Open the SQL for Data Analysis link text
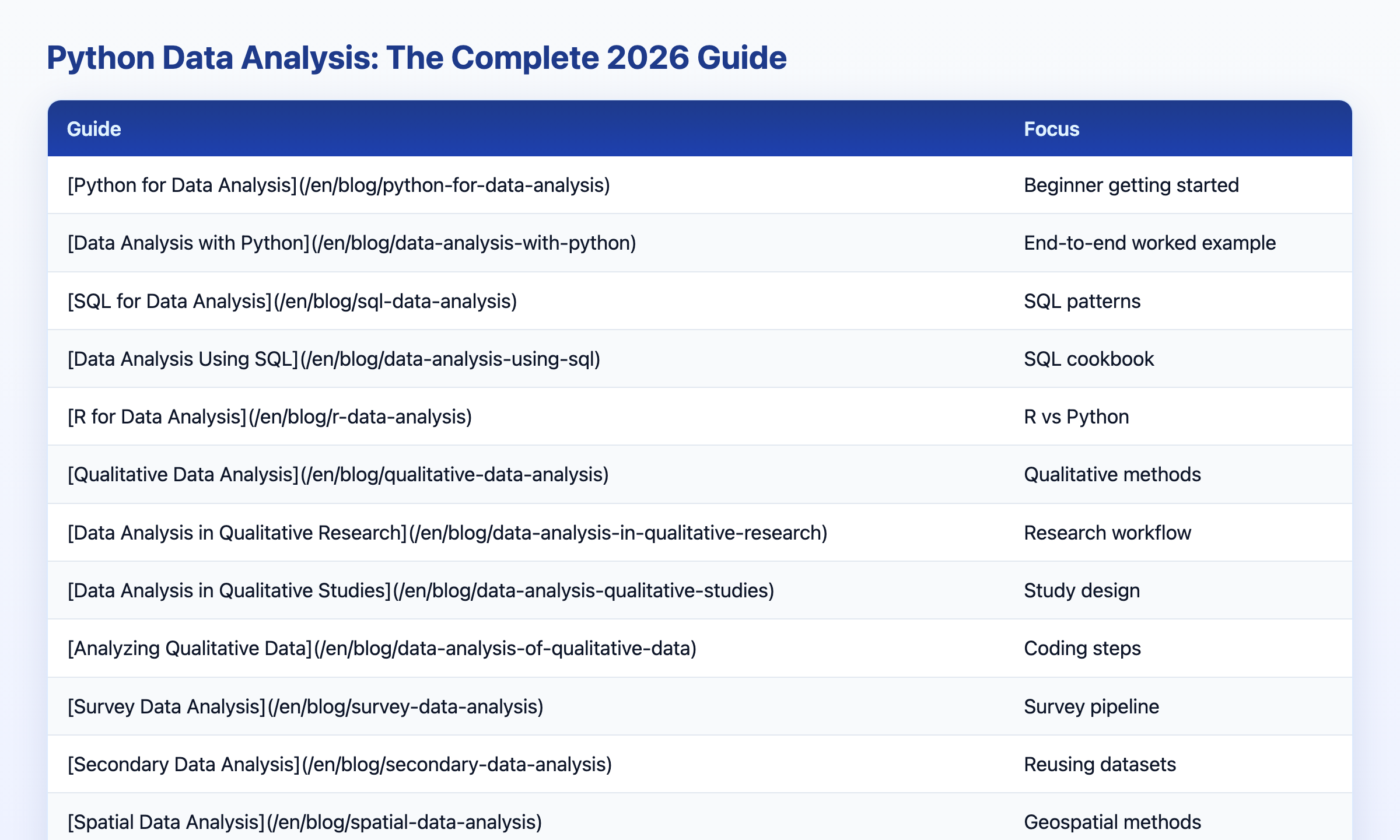 [292, 301]
